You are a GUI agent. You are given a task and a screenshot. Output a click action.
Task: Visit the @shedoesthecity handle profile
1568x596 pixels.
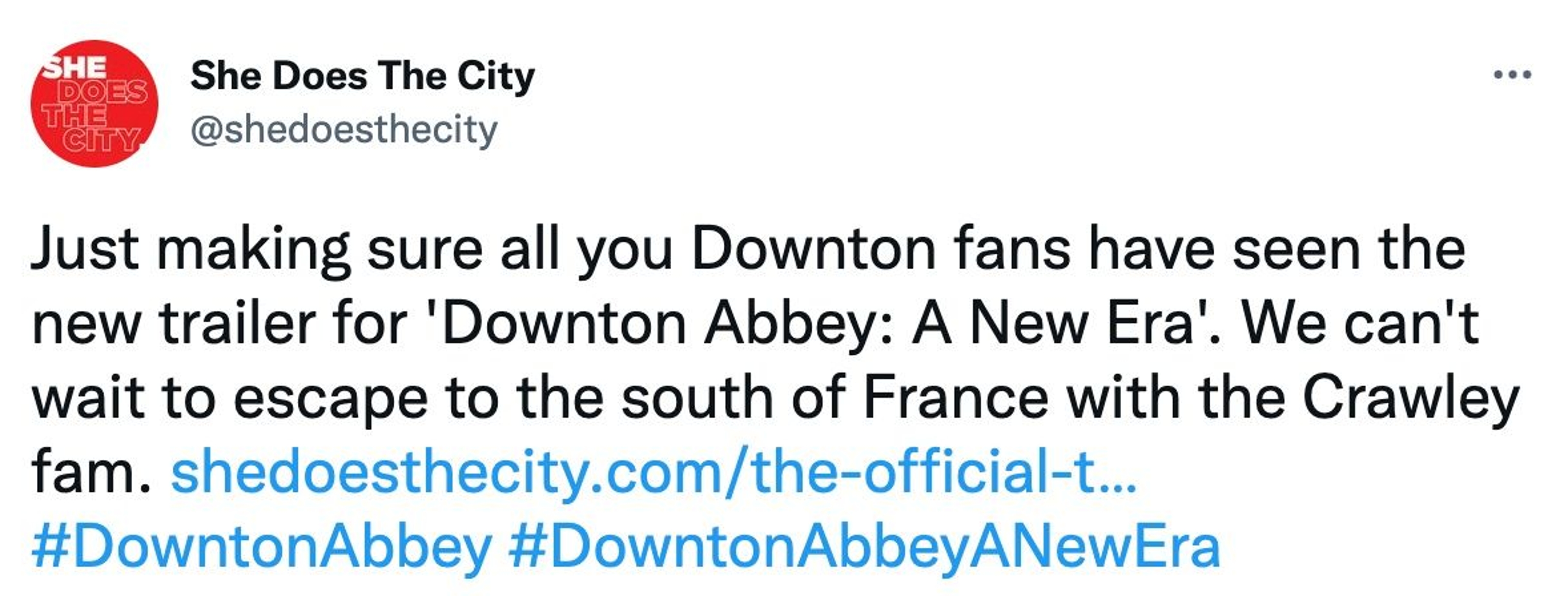pos(344,130)
